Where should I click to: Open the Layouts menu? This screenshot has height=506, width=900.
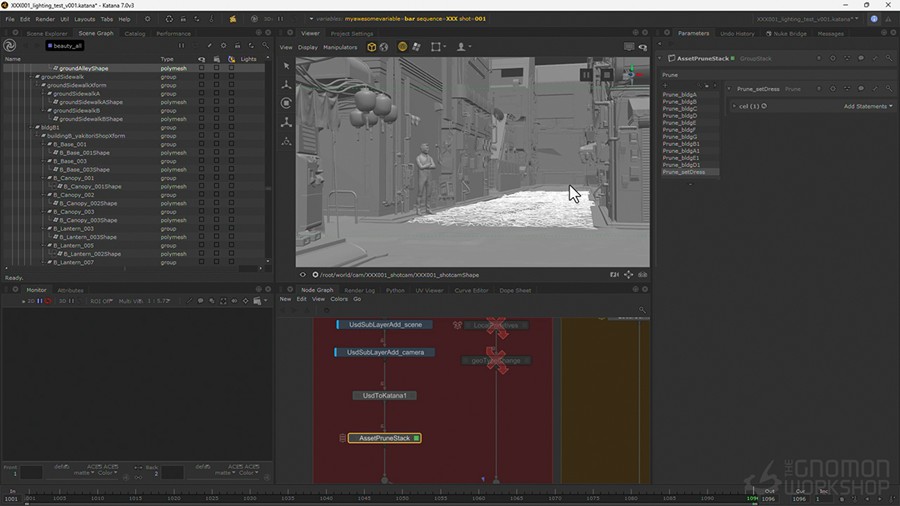[x=84, y=19]
